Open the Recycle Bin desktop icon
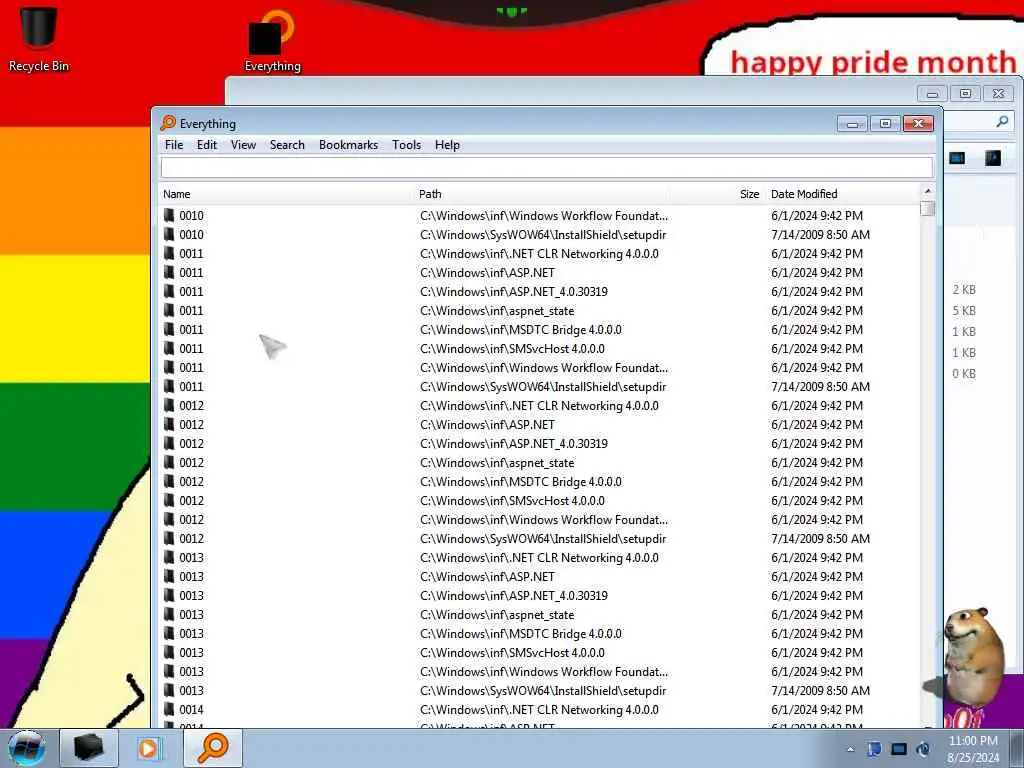The height and width of the screenshot is (768, 1024). tap(38, 39)
